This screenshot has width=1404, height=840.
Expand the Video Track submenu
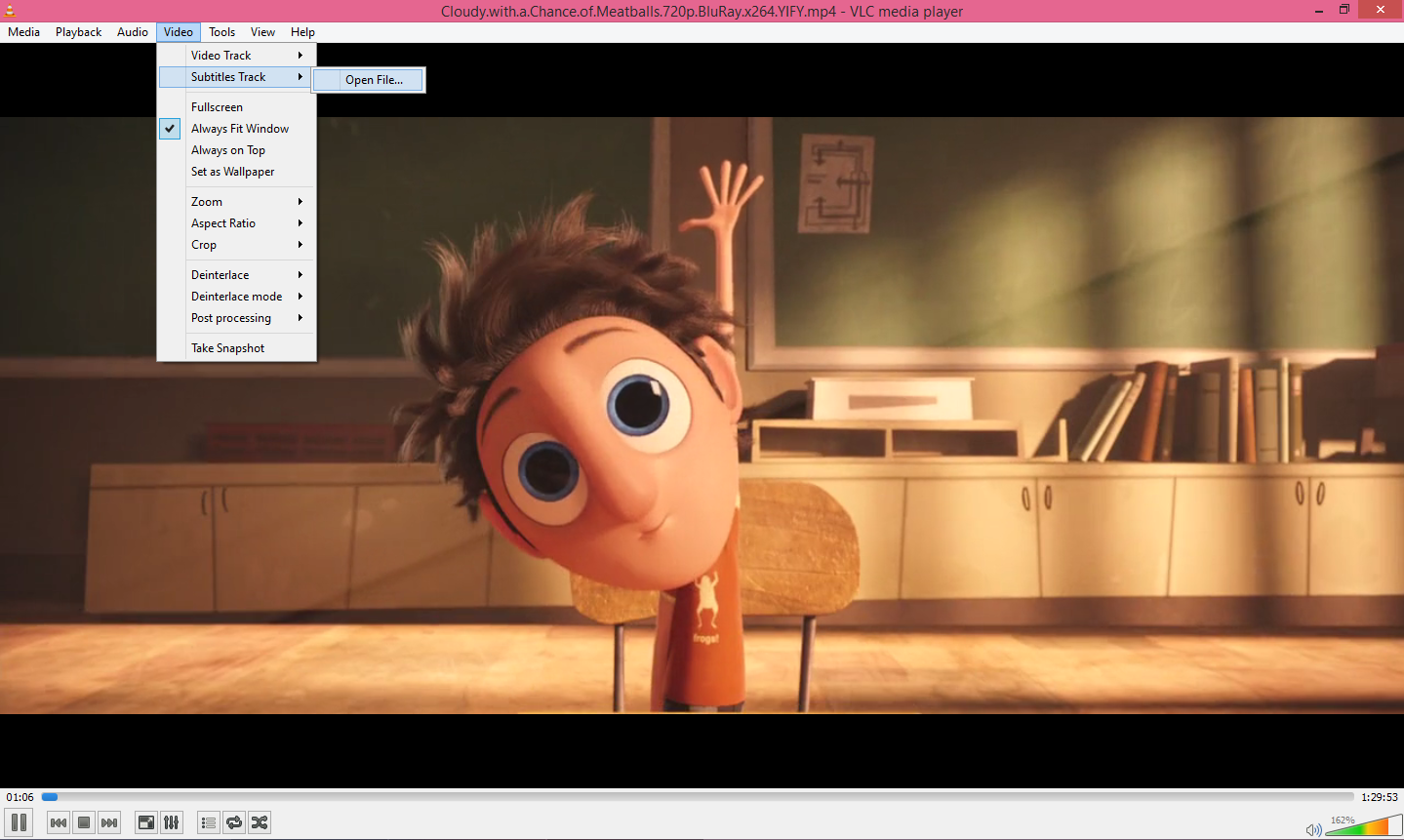(x=237, y=56)
